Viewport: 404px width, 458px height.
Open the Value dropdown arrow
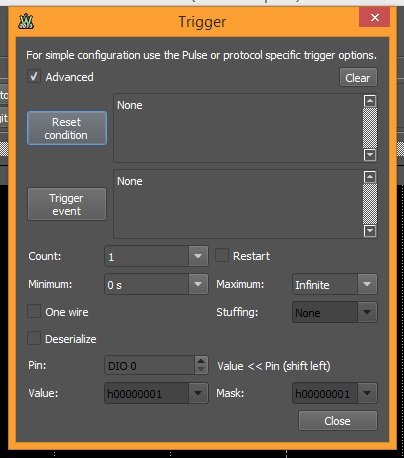point(198,393)
